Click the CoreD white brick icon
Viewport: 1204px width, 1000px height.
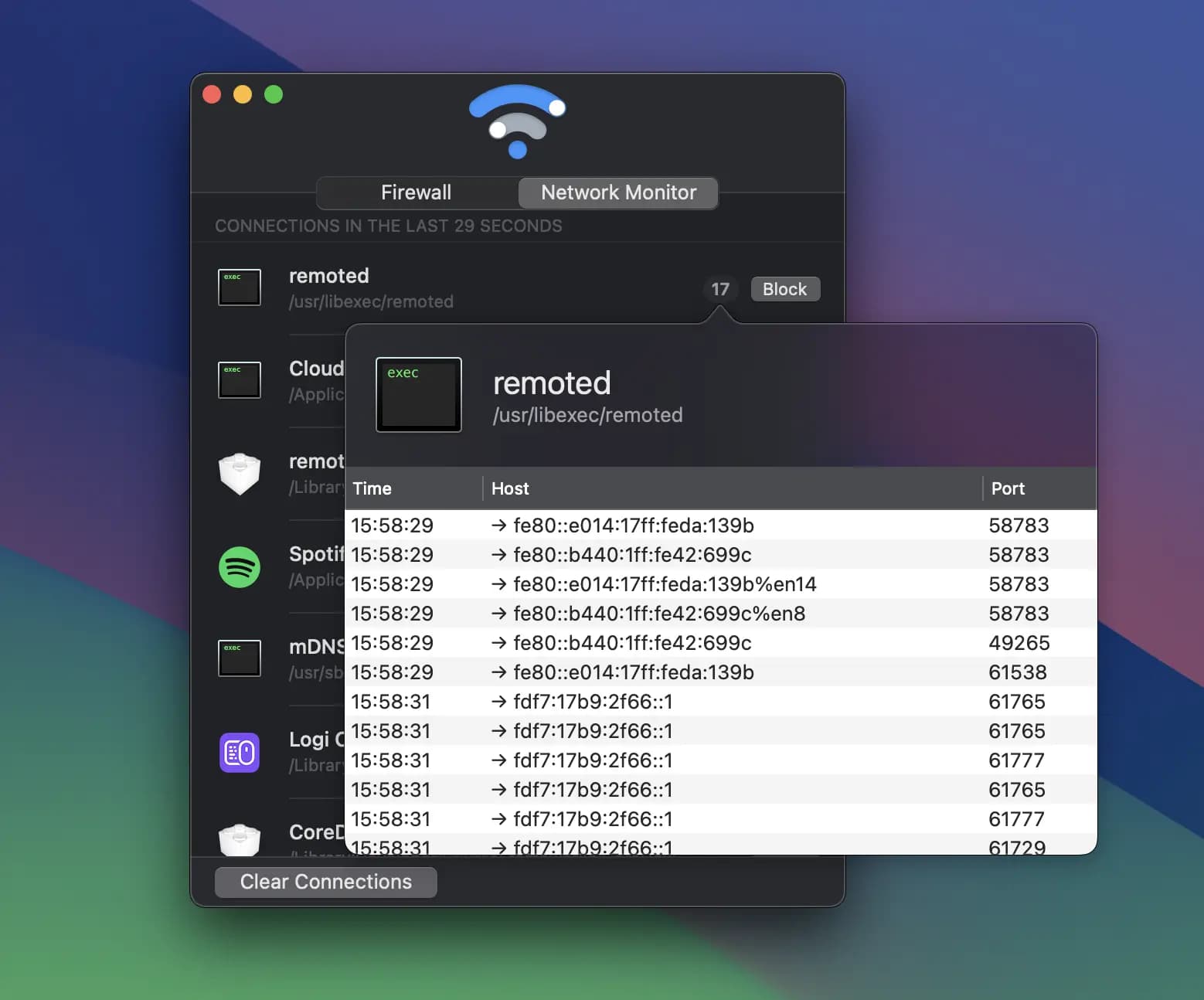coord(240,840)
